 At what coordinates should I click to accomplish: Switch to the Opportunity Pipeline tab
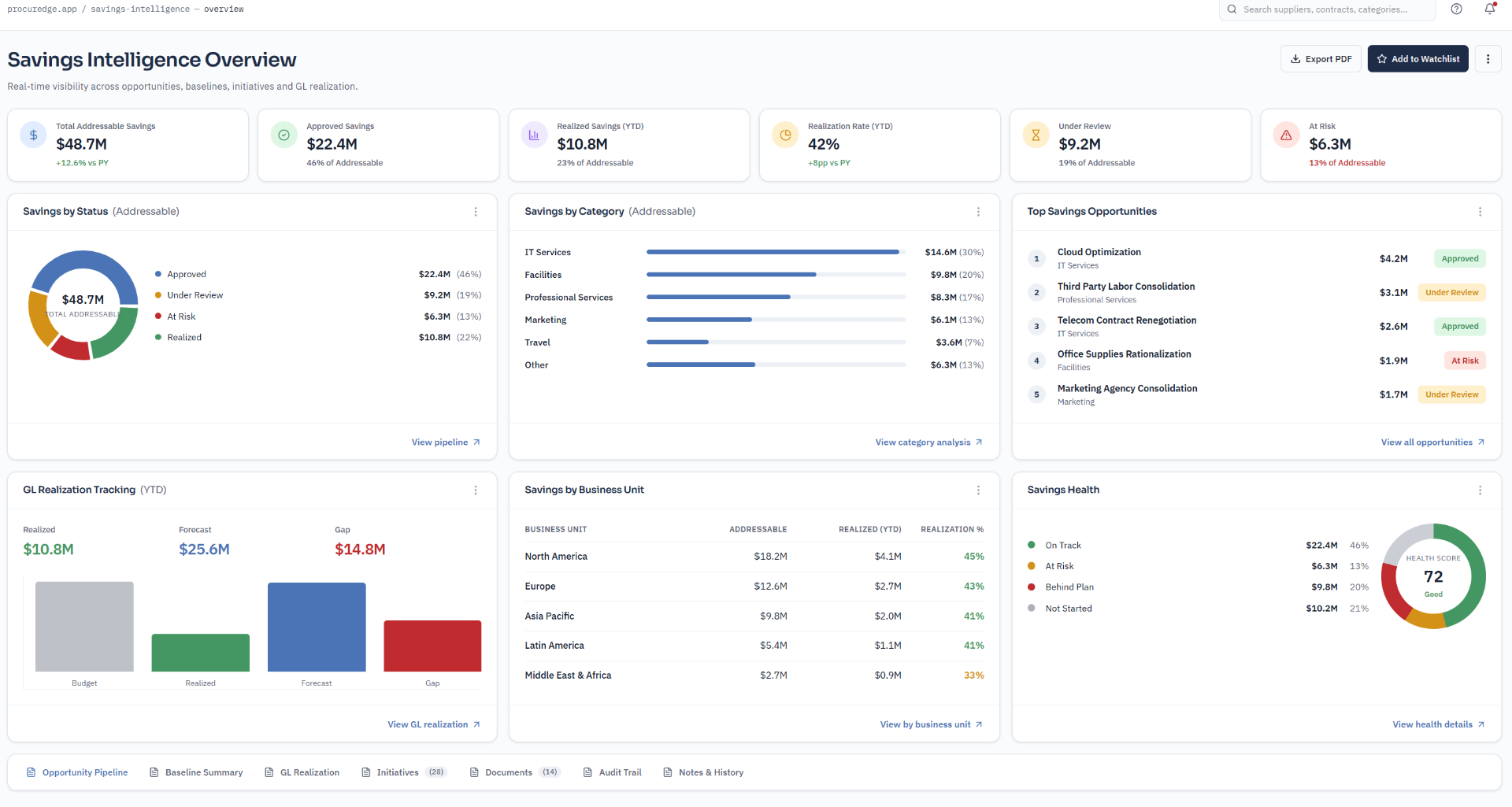(77, 772)
